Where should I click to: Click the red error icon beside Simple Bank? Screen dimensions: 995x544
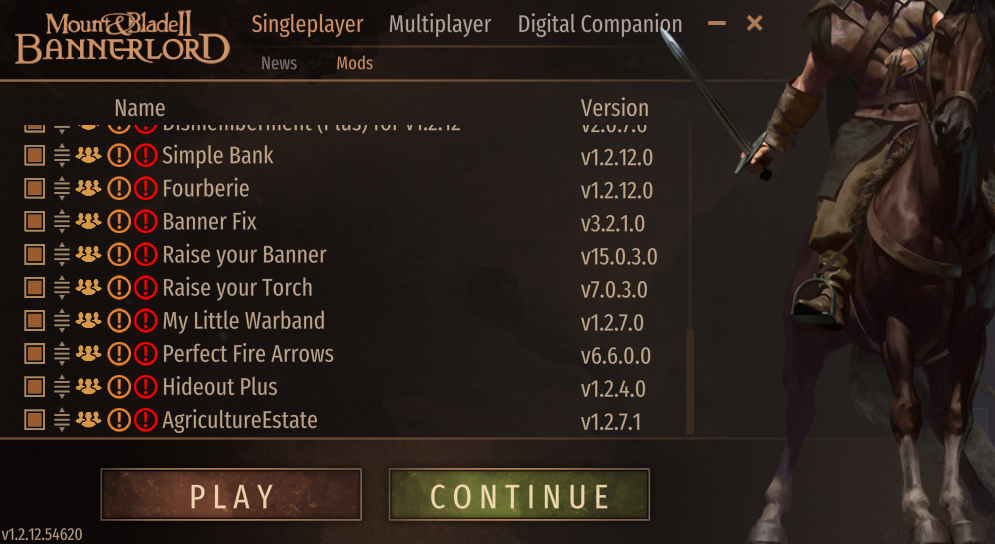coord(146,155)
